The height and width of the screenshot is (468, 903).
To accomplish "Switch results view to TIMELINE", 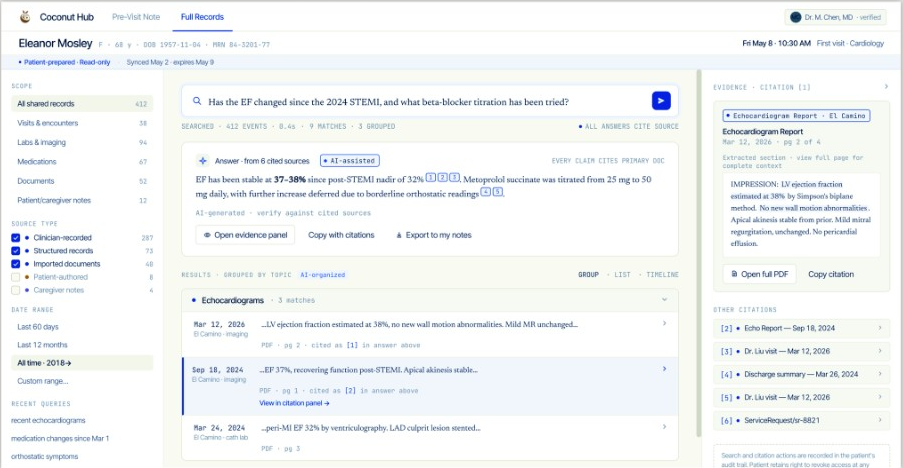I will (662, 275).
